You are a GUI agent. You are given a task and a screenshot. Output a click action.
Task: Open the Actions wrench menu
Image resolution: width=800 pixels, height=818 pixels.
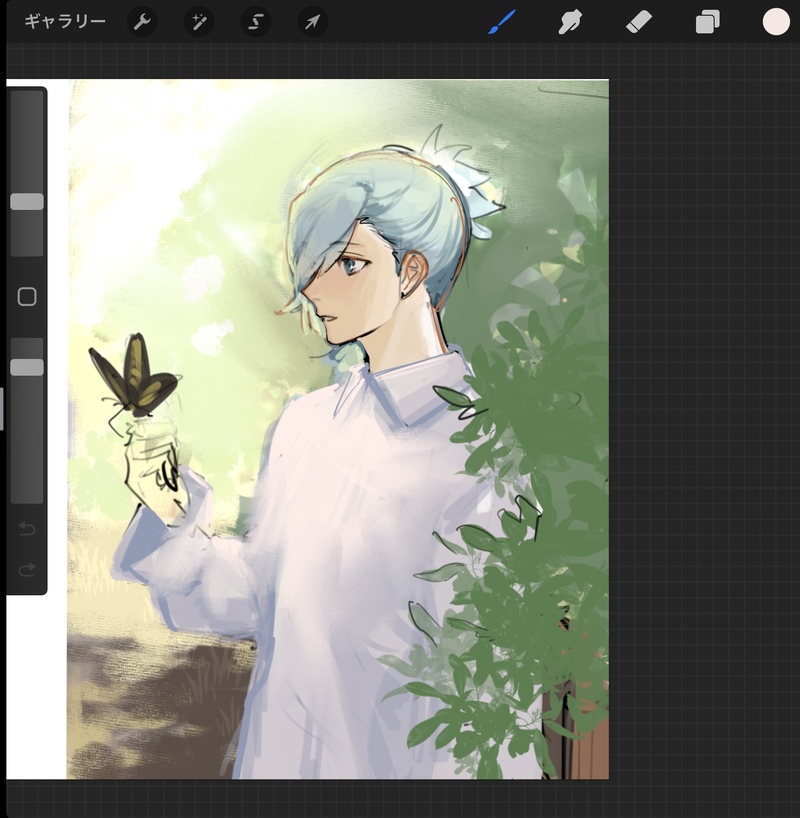click(x=142, y=22)
